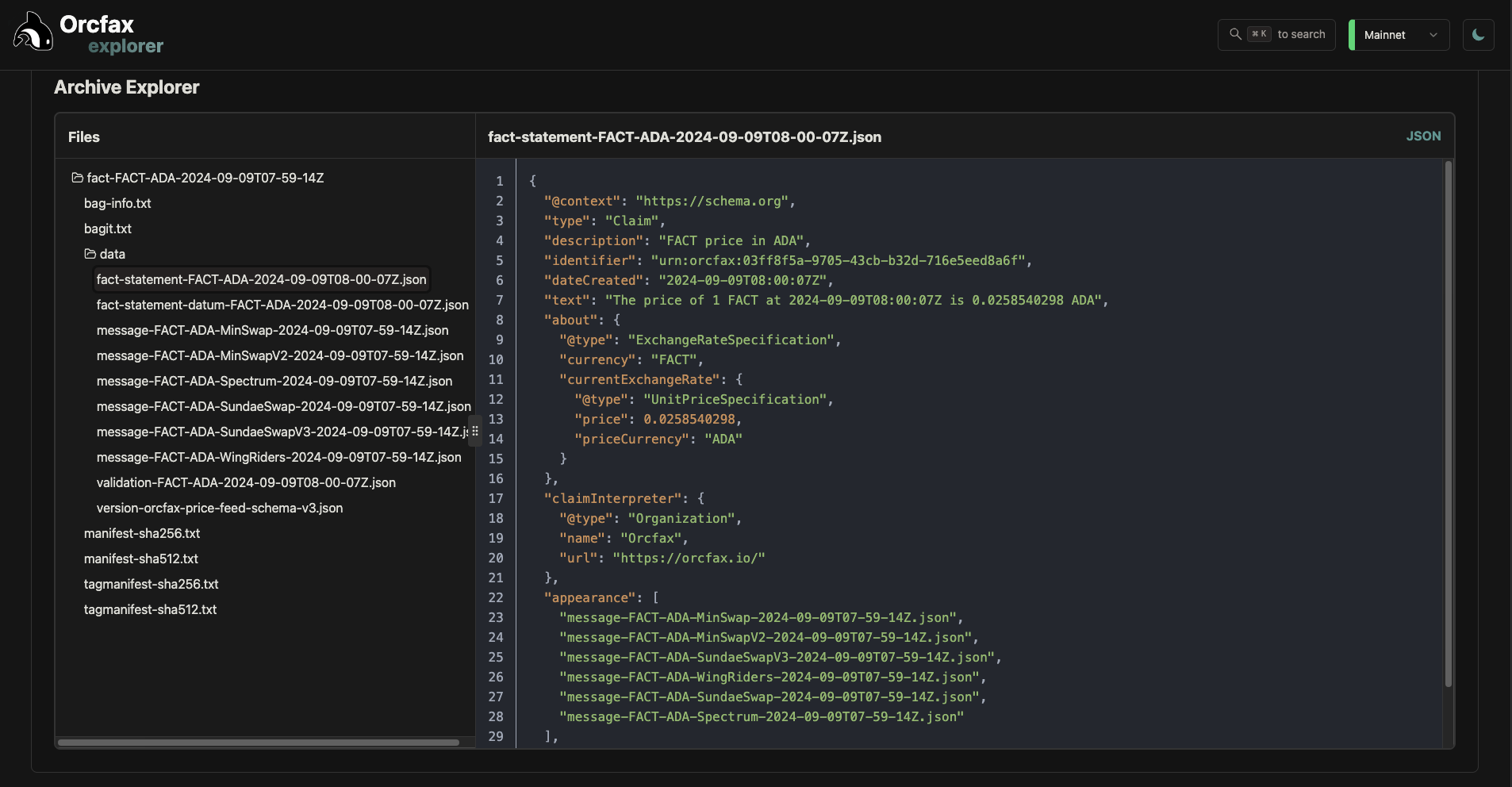Click the file name title in viewer header
This screenshot has width=1512, height=787.
pos(685,136)
